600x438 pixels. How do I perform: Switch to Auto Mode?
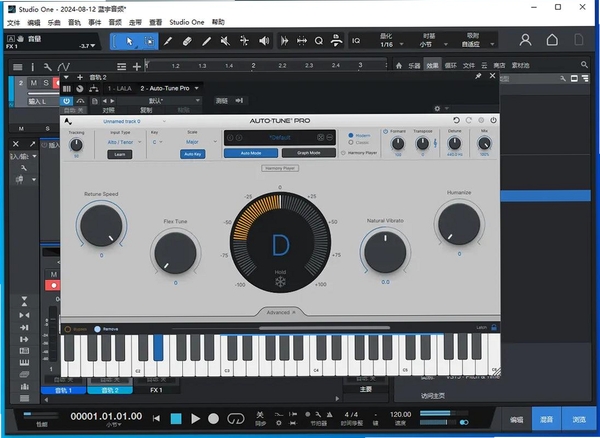click(x=251, y=153)
